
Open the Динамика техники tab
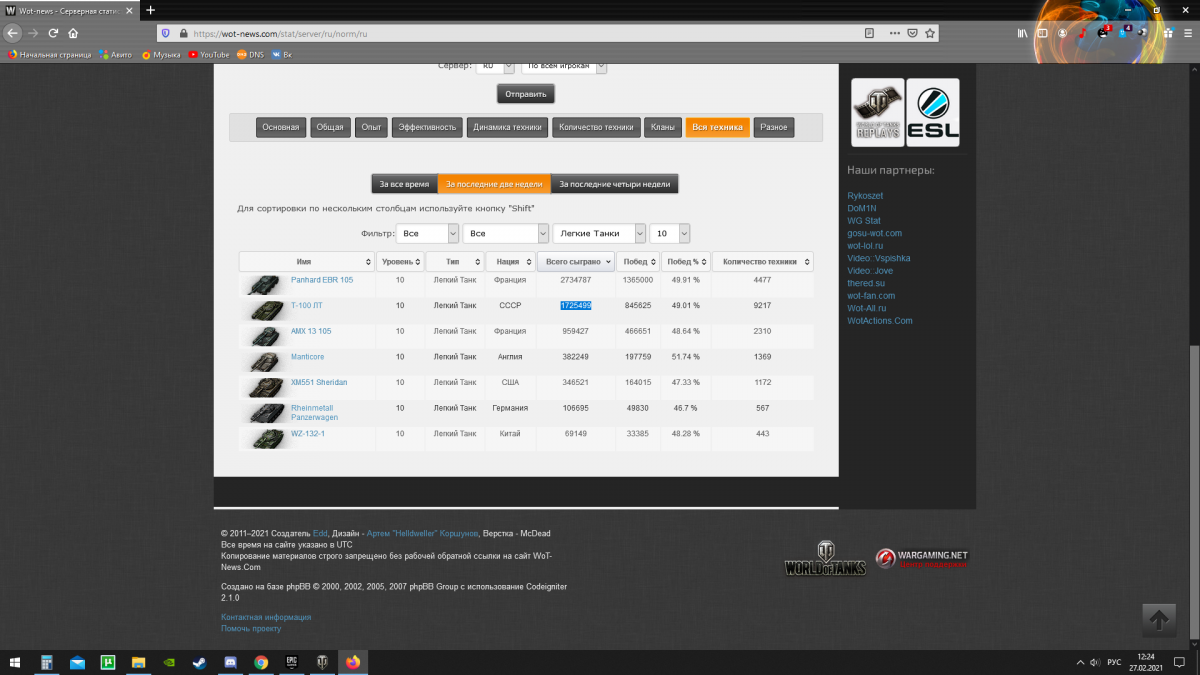pyautogui.click(x=507, y=127)
